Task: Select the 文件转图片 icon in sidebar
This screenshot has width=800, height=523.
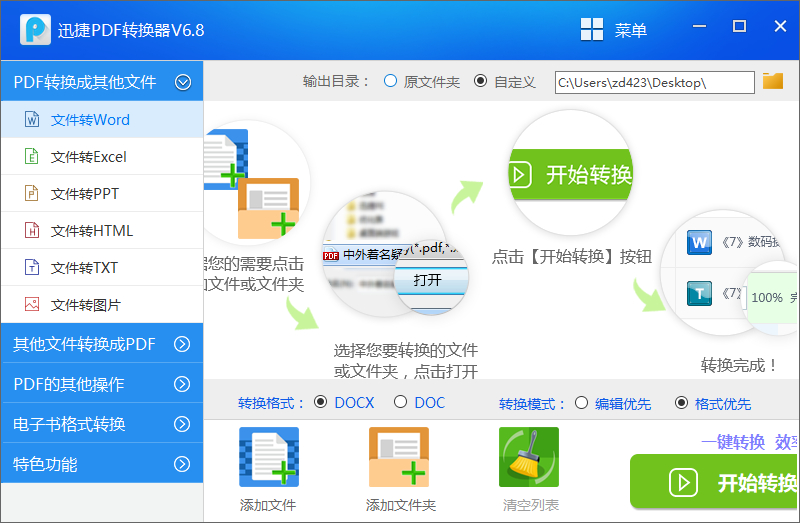Action: [x=32, y=305]
